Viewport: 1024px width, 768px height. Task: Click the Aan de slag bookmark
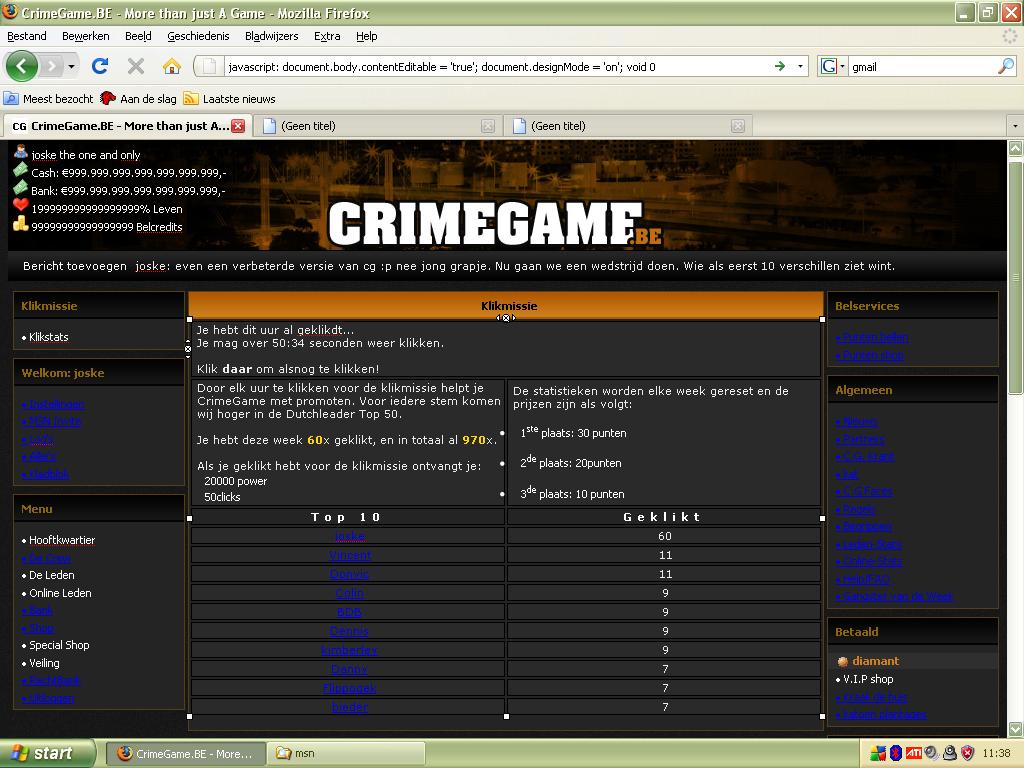click(x=138, y=99)
